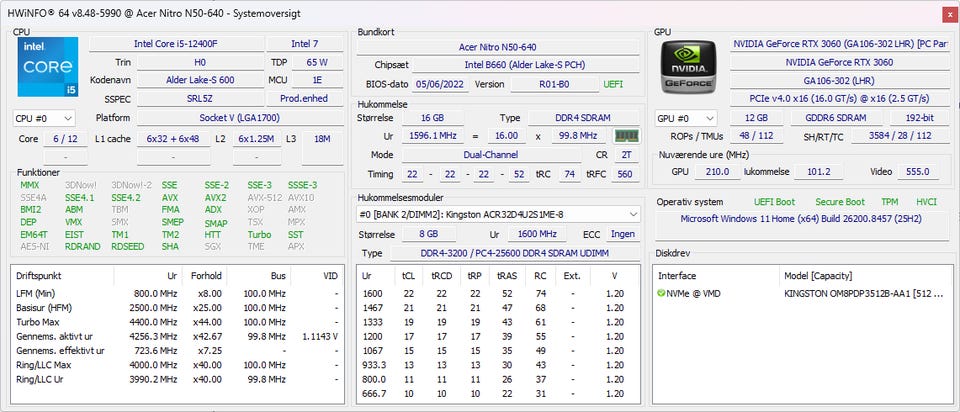This screenshot has height=412, width=960.
Task: Click the green NVMe status check icon
Action: tap(661, 294)
